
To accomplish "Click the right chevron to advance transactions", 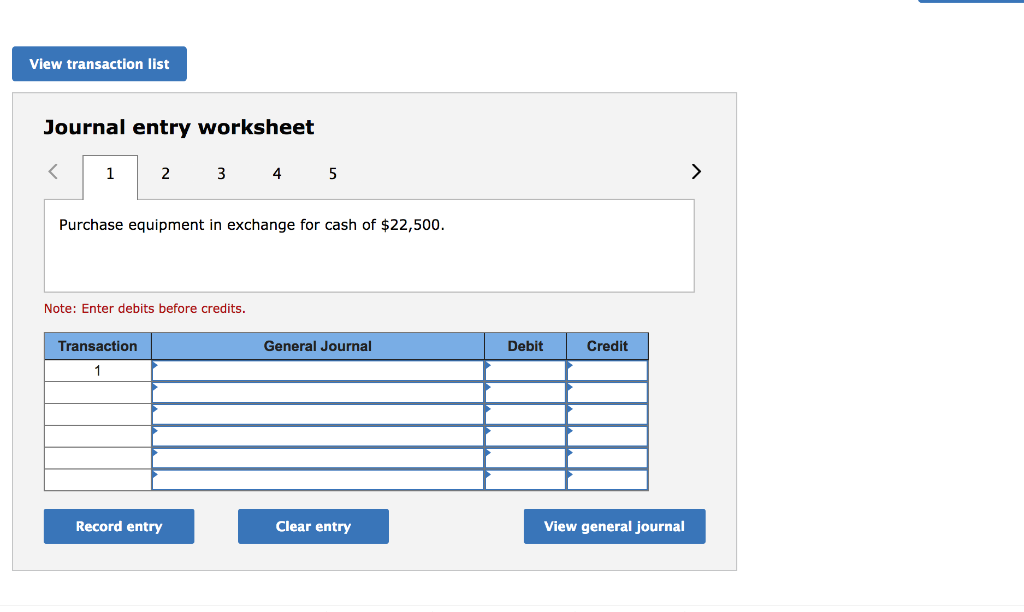I will (696, 171).
